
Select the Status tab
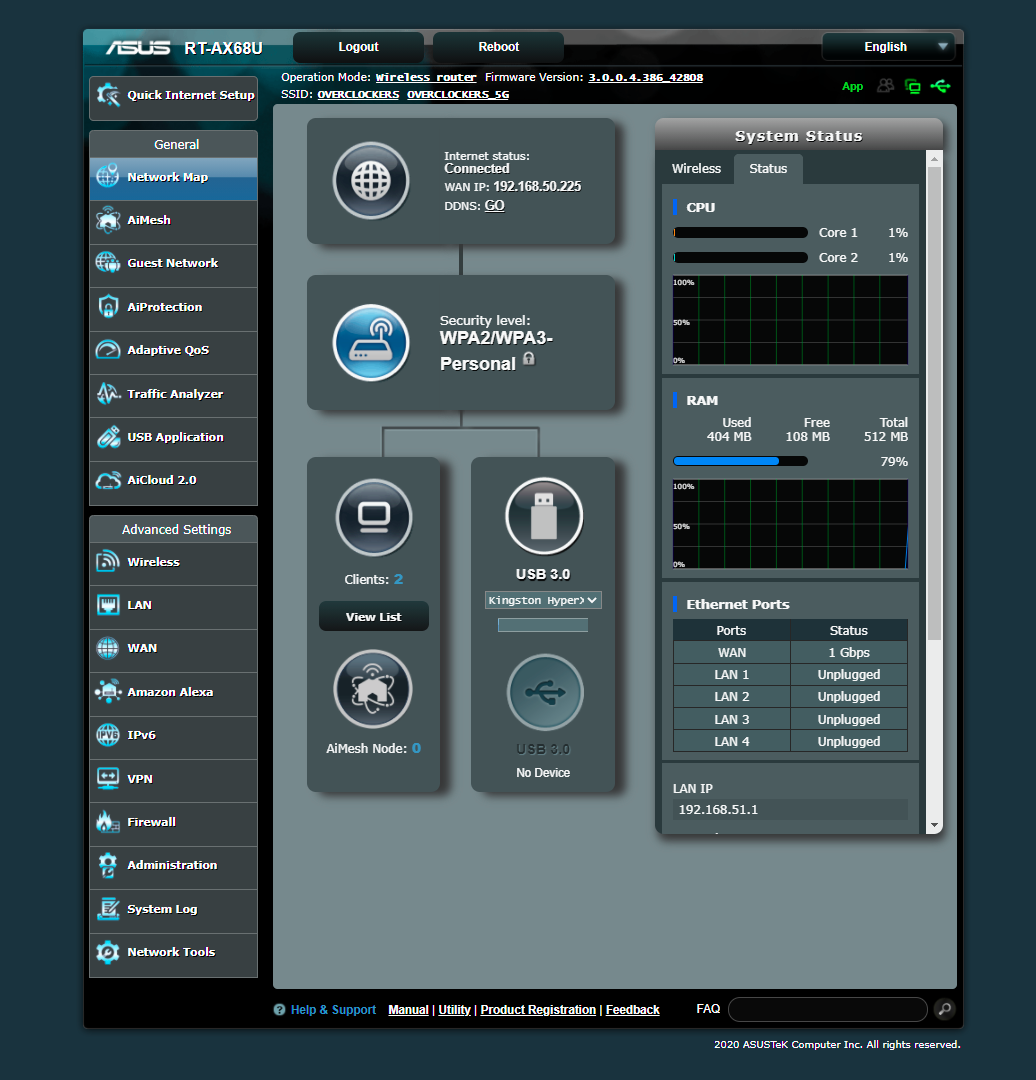coord(768,168)
